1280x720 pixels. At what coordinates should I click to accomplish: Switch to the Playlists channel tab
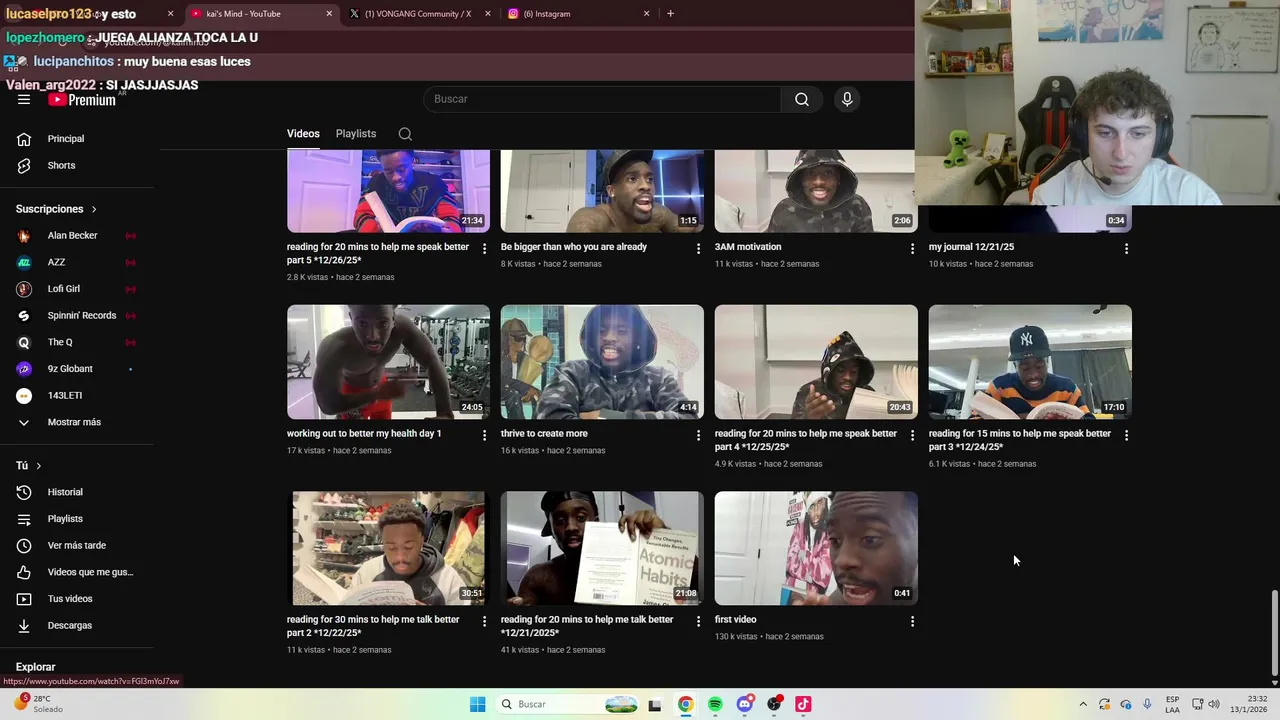click(356, 134)
